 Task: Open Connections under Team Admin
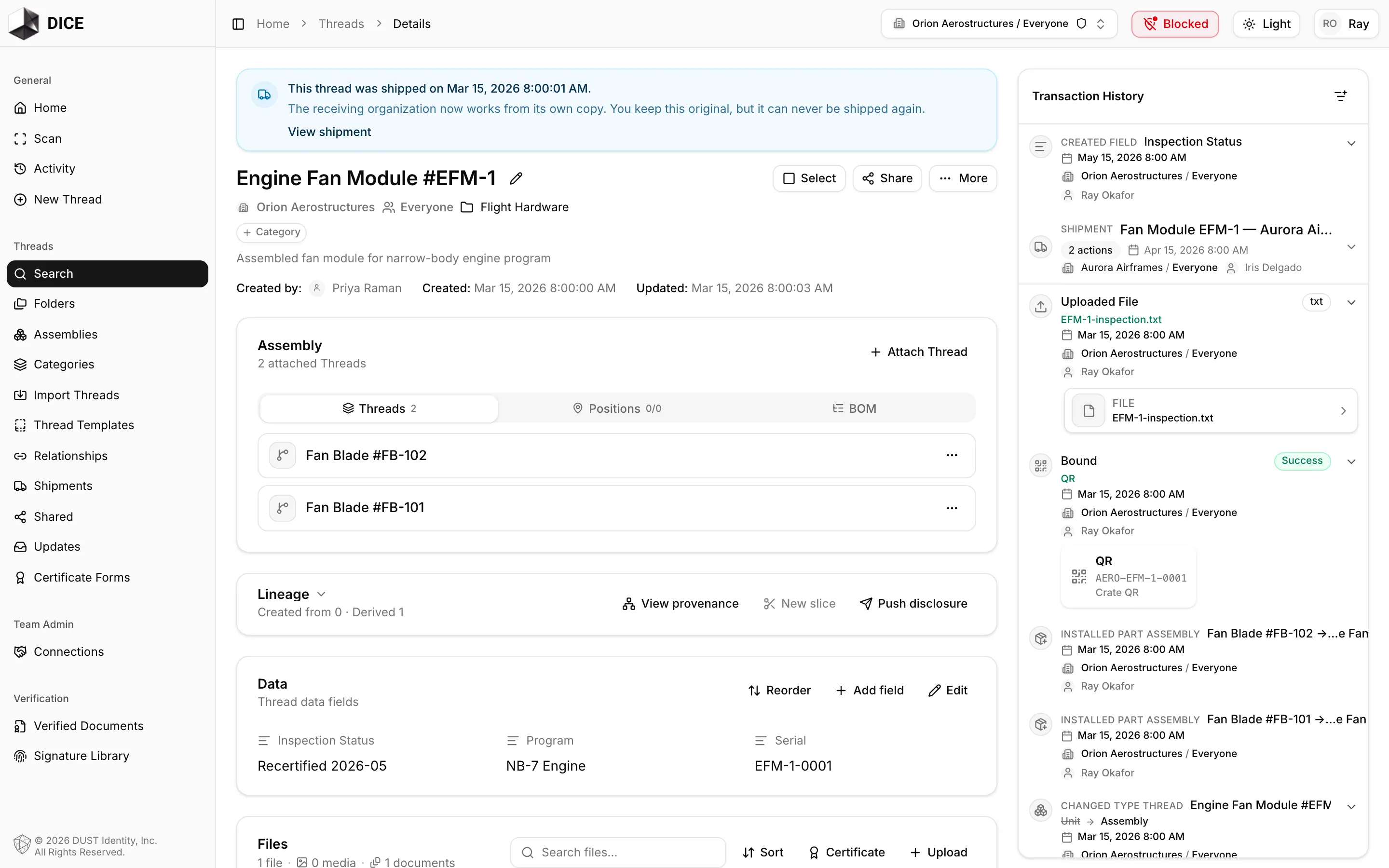pos(108,651)
